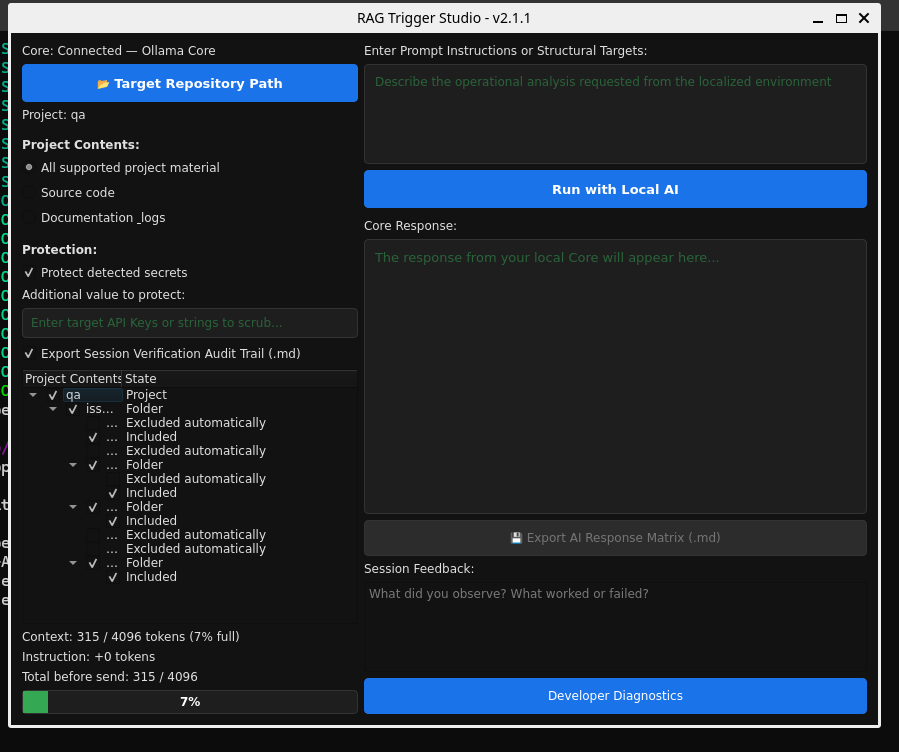Image resolution: width=899 pixels, height=752 pixels.
Task: Uncheck the iss... folder checkbox
Action: click(73, 409)
